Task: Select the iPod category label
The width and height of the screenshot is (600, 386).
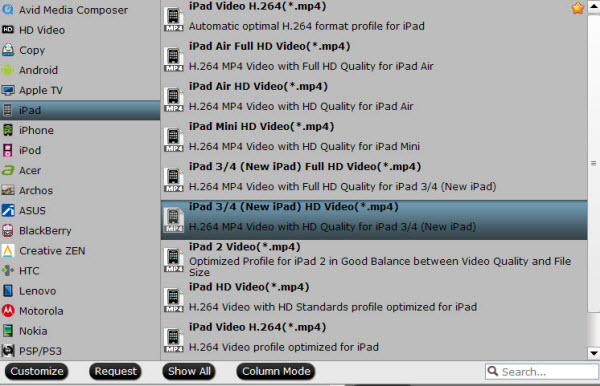Action: 30,150
